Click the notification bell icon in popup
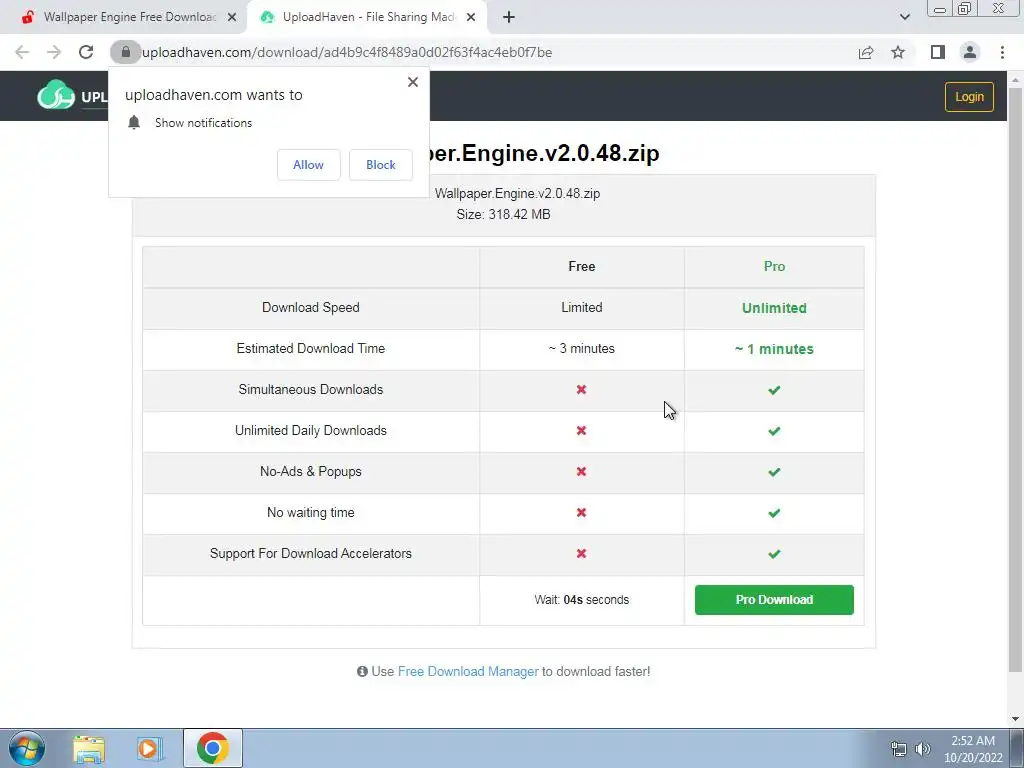The image size is (1024, 768). [x=134, y=123]
